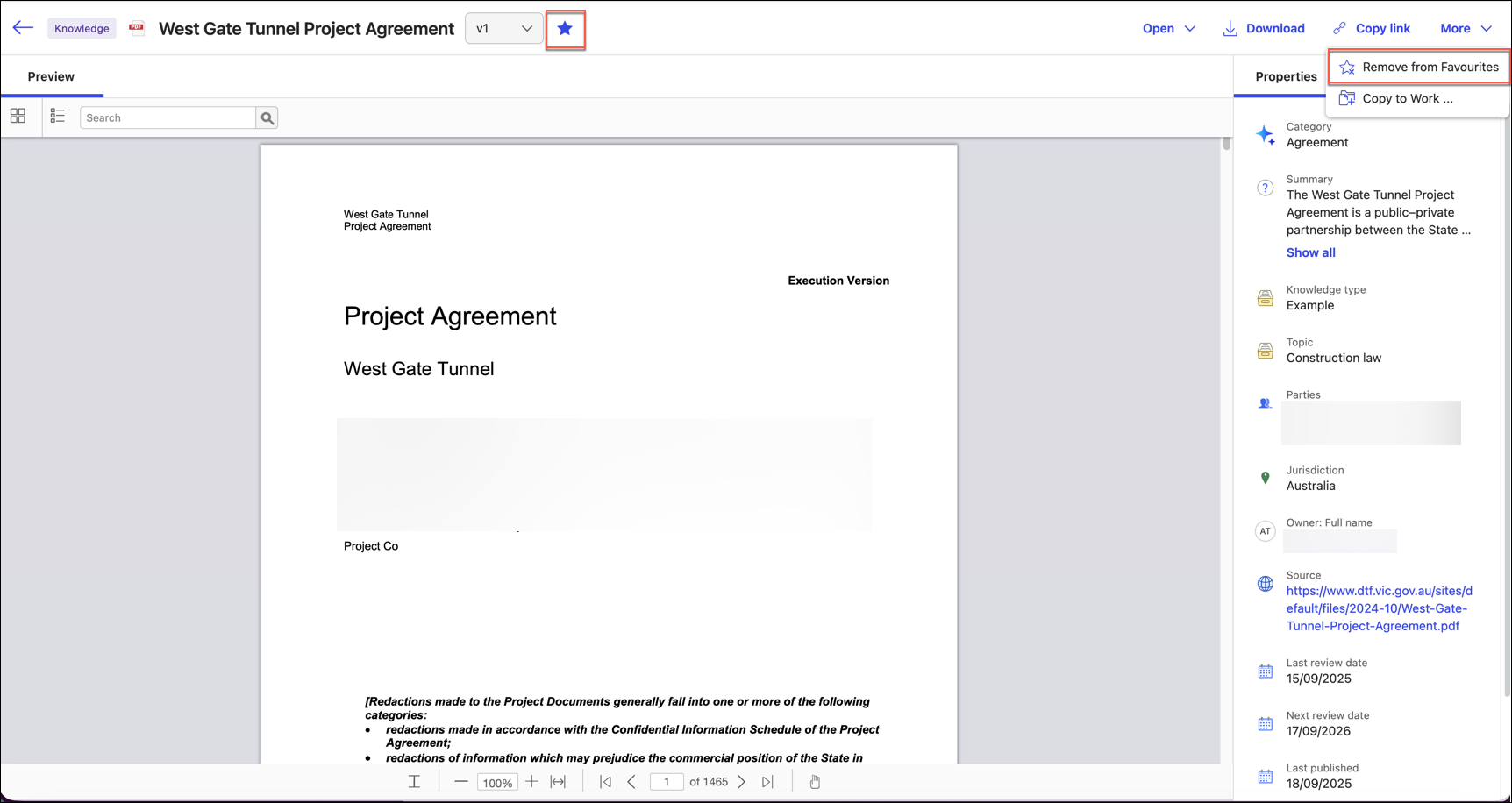1512x803 pixels.
Task: Click the back arrow to leave document
Action: (22, 27)
